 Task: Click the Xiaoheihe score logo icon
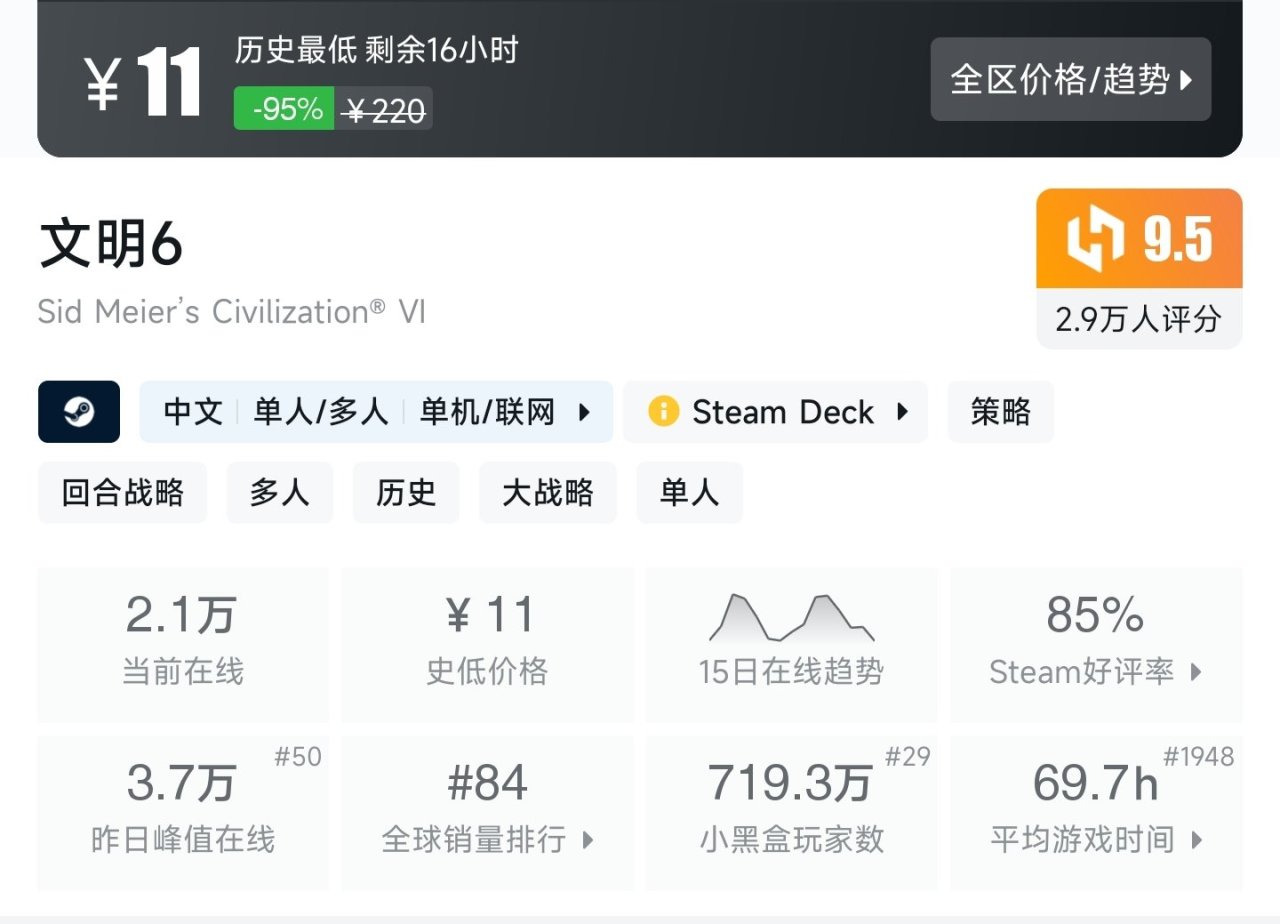[1095, 240]
